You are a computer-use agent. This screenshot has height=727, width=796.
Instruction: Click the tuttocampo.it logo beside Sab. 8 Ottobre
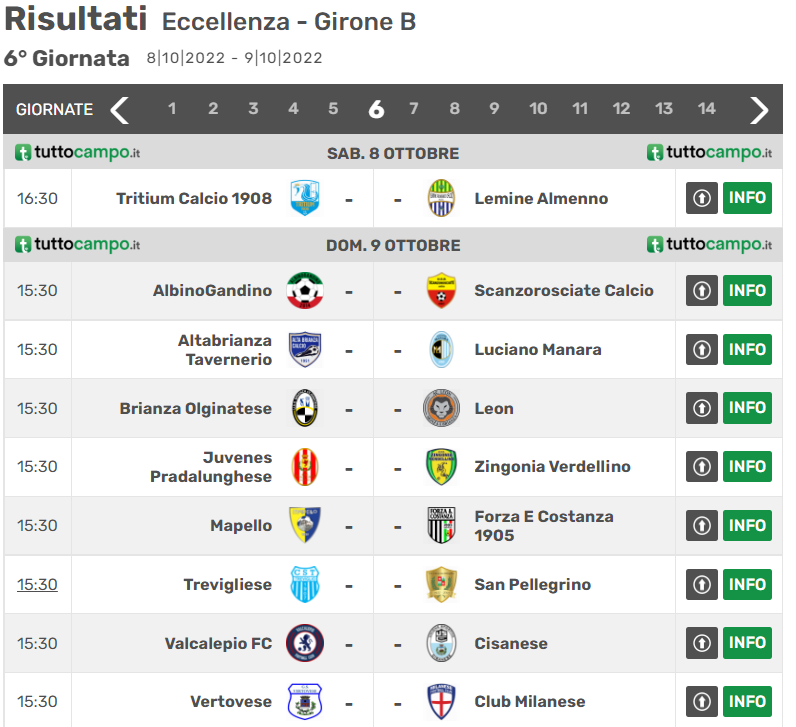[78, 153]
